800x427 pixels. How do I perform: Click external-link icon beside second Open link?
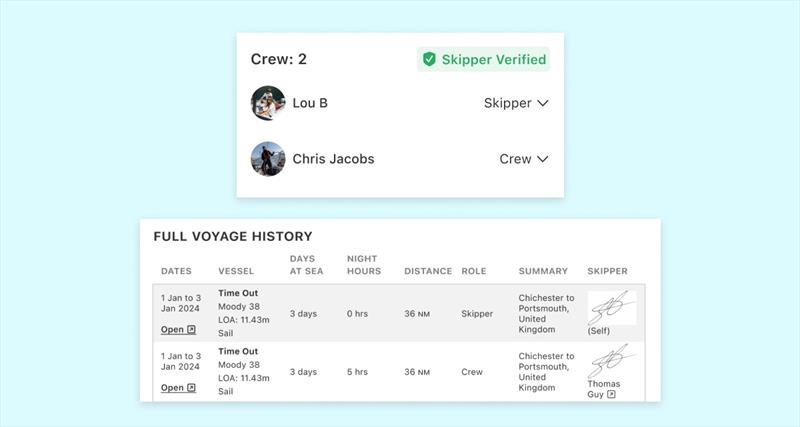pos(192,388)
